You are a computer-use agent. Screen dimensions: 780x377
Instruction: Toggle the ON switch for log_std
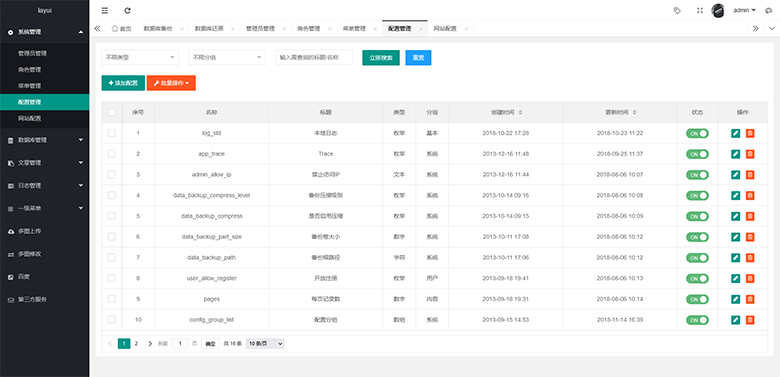(x=697, y=133)
